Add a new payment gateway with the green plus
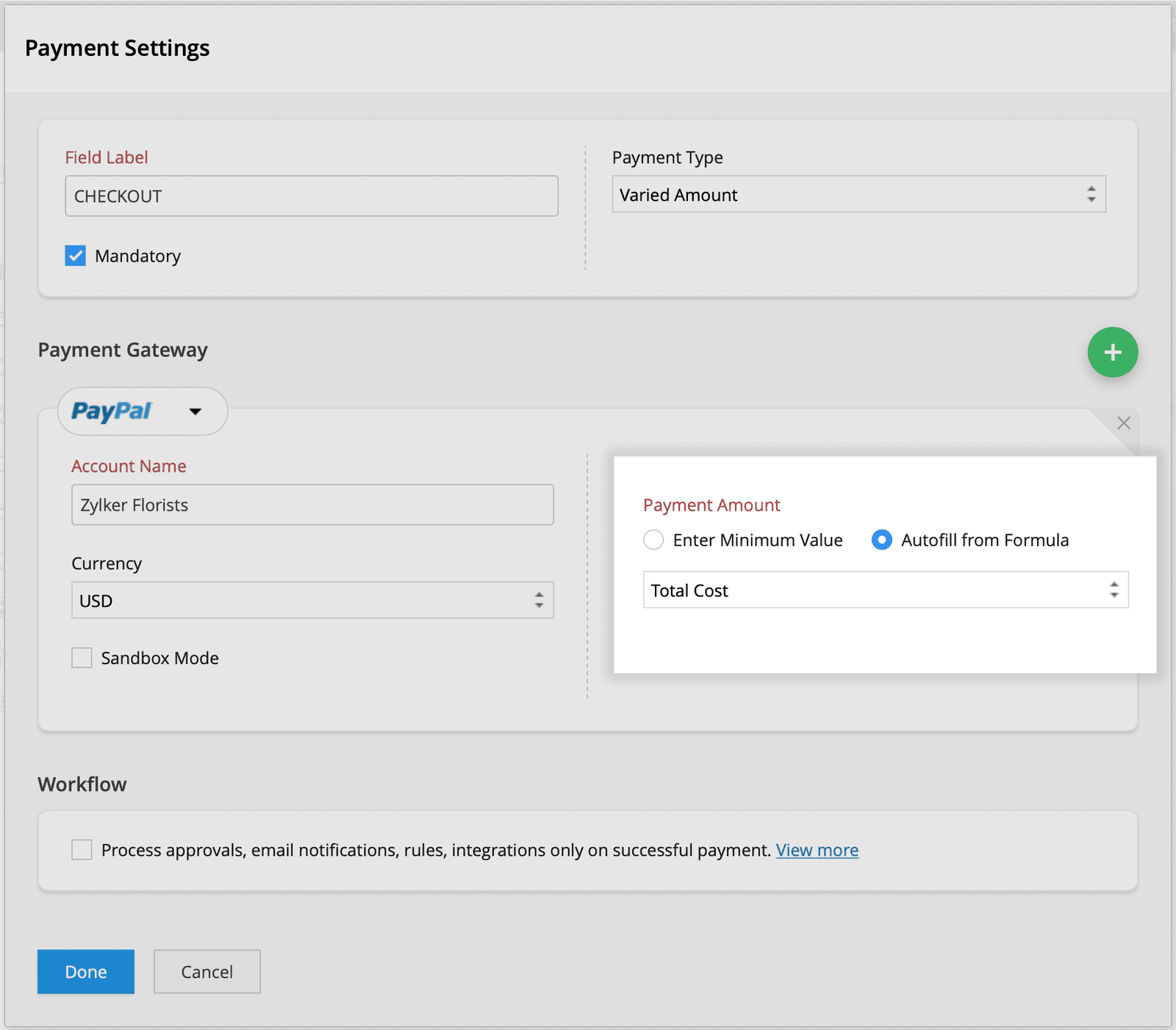Image resolution: width=1176 pixels, height=1030 pixels. (x=1112, y=353)
